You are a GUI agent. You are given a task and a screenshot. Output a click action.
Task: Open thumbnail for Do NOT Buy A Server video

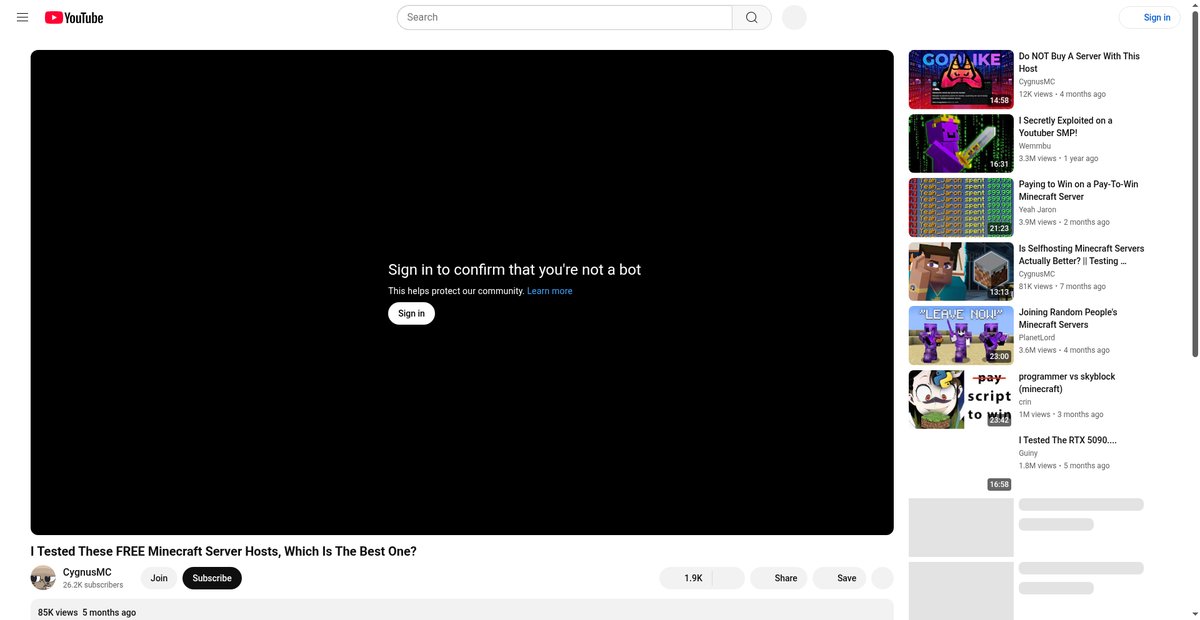click(x=961, y=79)
